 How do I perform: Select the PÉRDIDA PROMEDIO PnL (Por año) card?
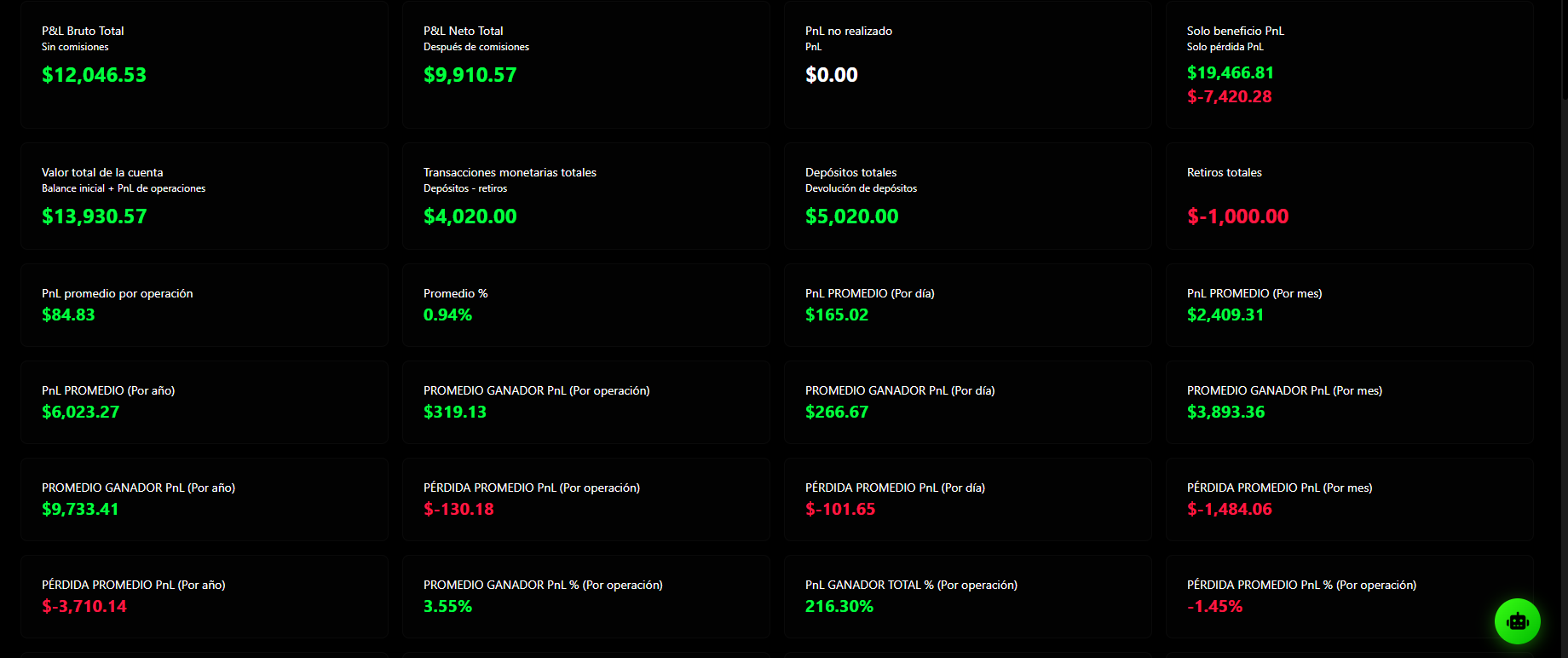tap(205, 597)
